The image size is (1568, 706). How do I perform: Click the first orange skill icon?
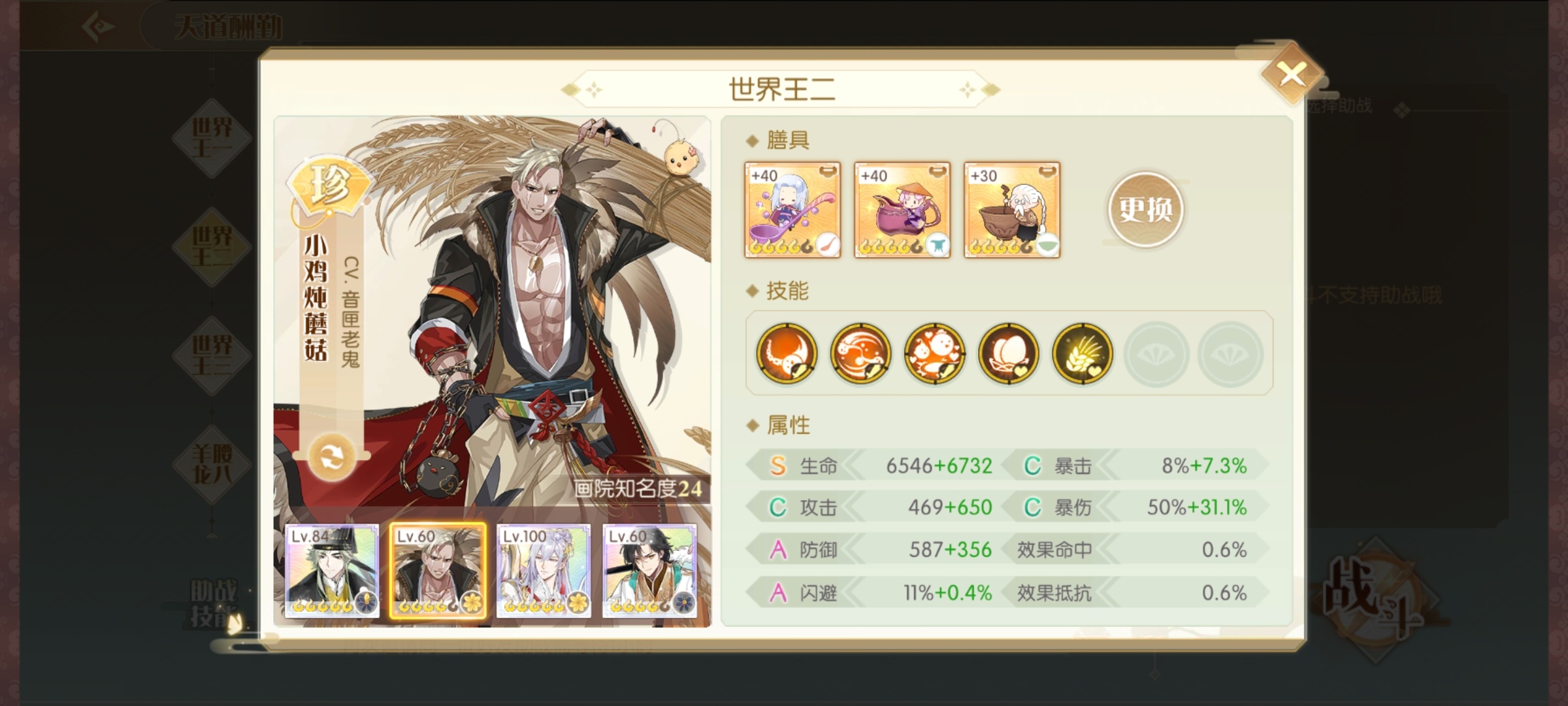tap(787, 354)
